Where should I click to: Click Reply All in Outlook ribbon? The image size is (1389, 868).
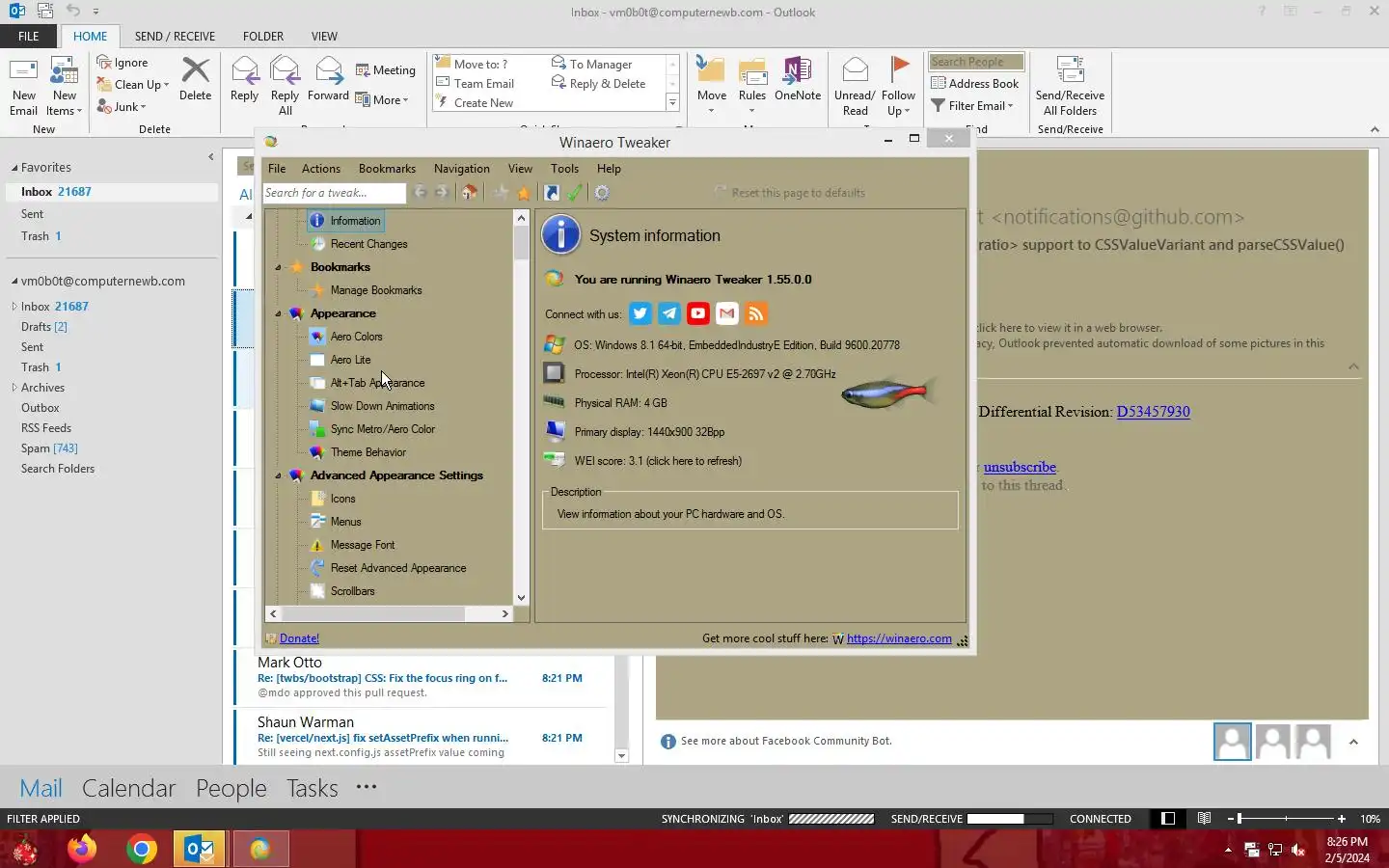[x=285, y=87]
